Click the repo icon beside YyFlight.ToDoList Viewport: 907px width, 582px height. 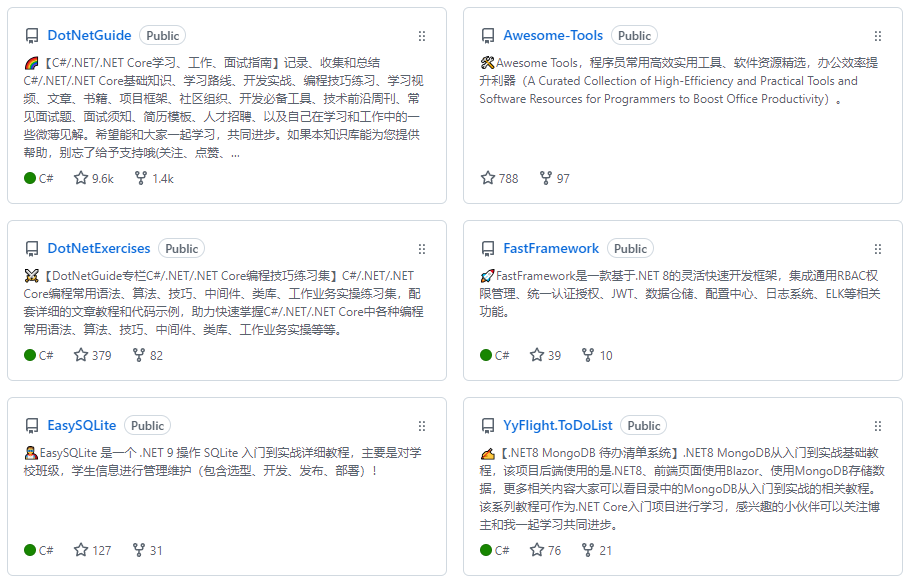pos(488,426)
